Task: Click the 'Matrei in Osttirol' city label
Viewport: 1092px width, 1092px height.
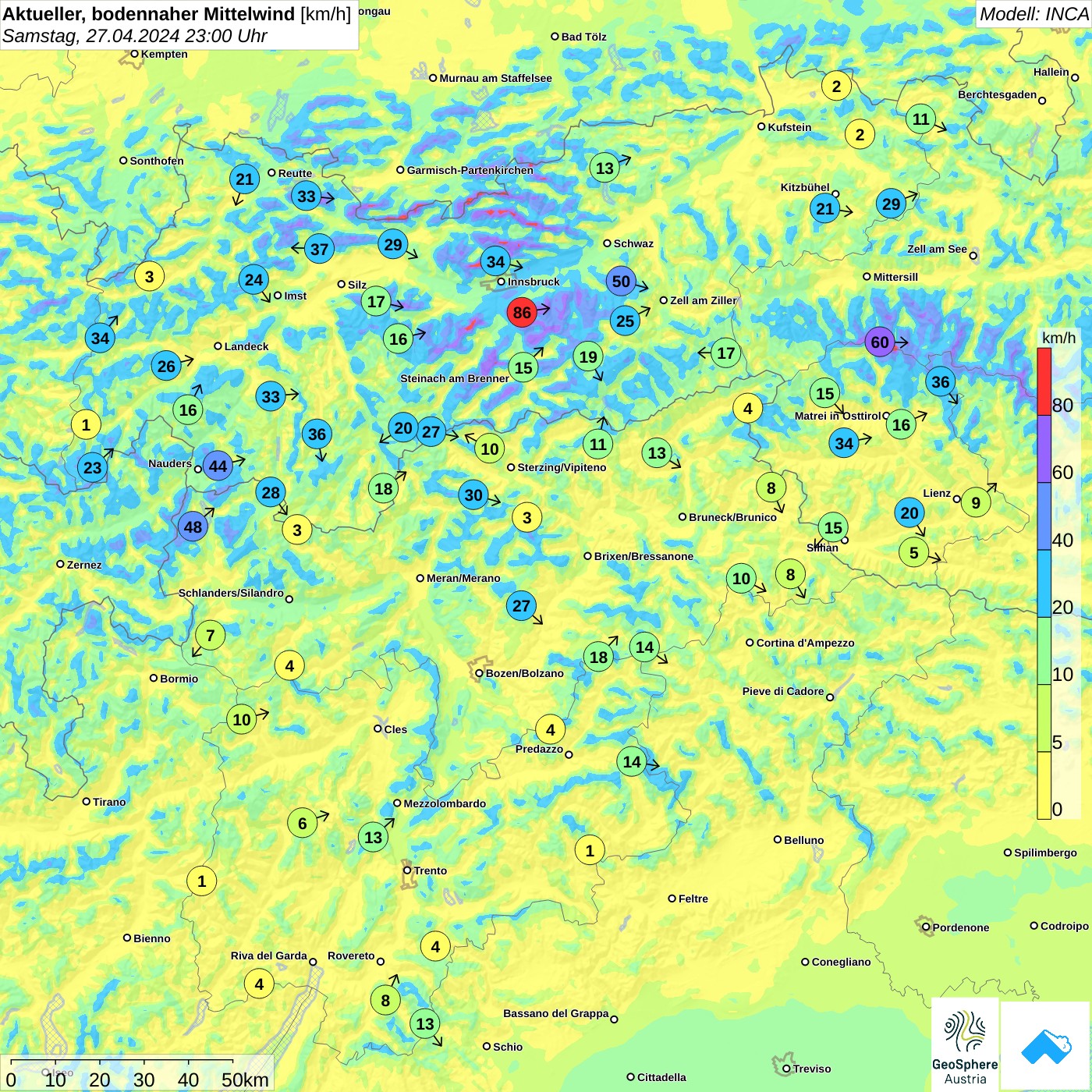Action: click(x=838, y=416)
